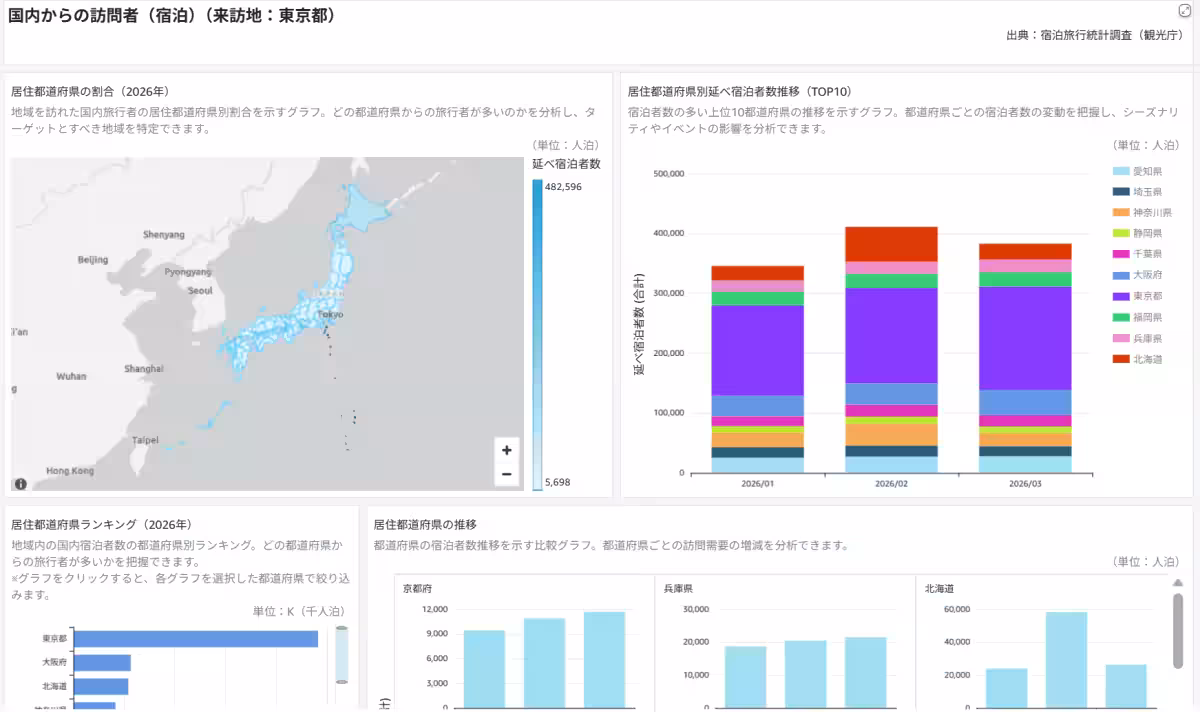
Task: Click the 延べ宿泊者数 map legend title
Action: 566,163
